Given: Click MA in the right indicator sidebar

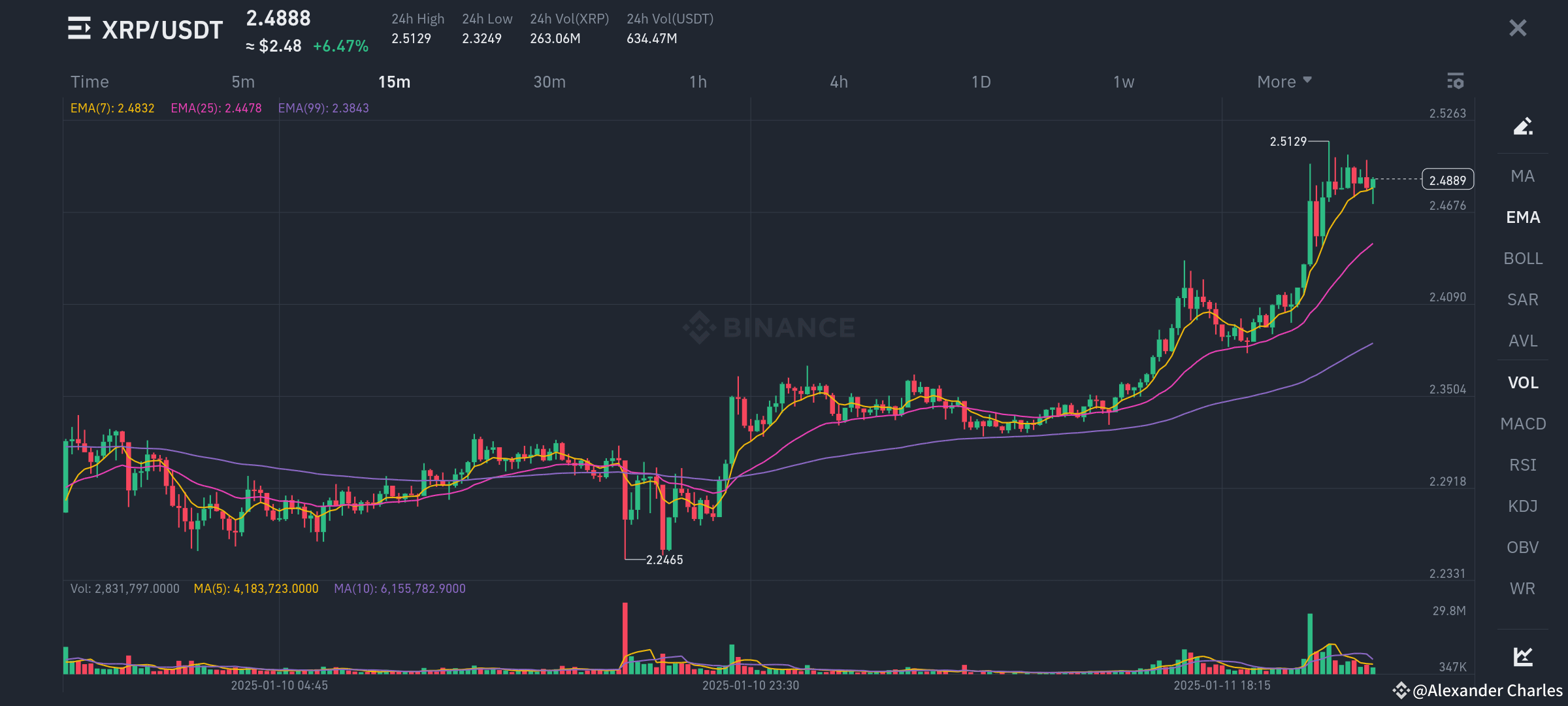Looking at the screenshot, I should (x=1522, y=176).
